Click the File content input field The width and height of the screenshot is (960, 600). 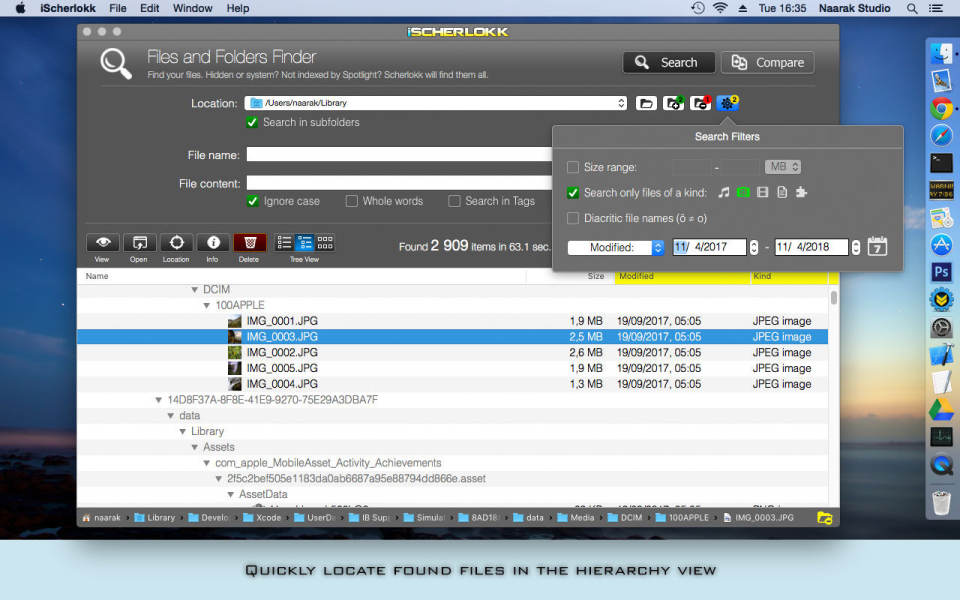coord(399,183)
